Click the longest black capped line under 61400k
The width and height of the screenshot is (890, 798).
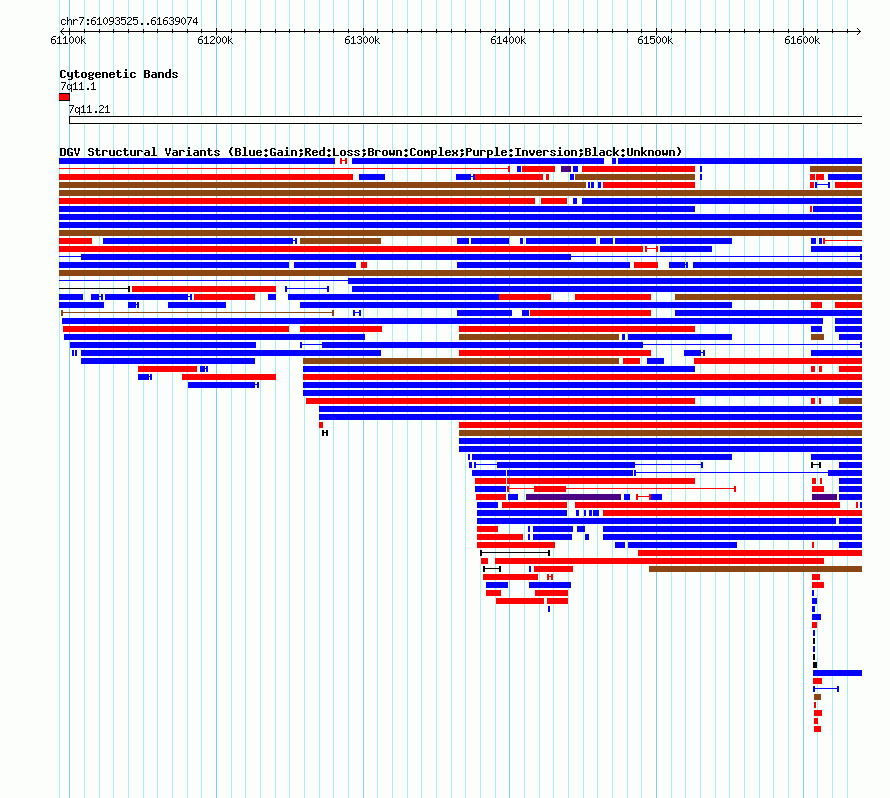(515, 553)
